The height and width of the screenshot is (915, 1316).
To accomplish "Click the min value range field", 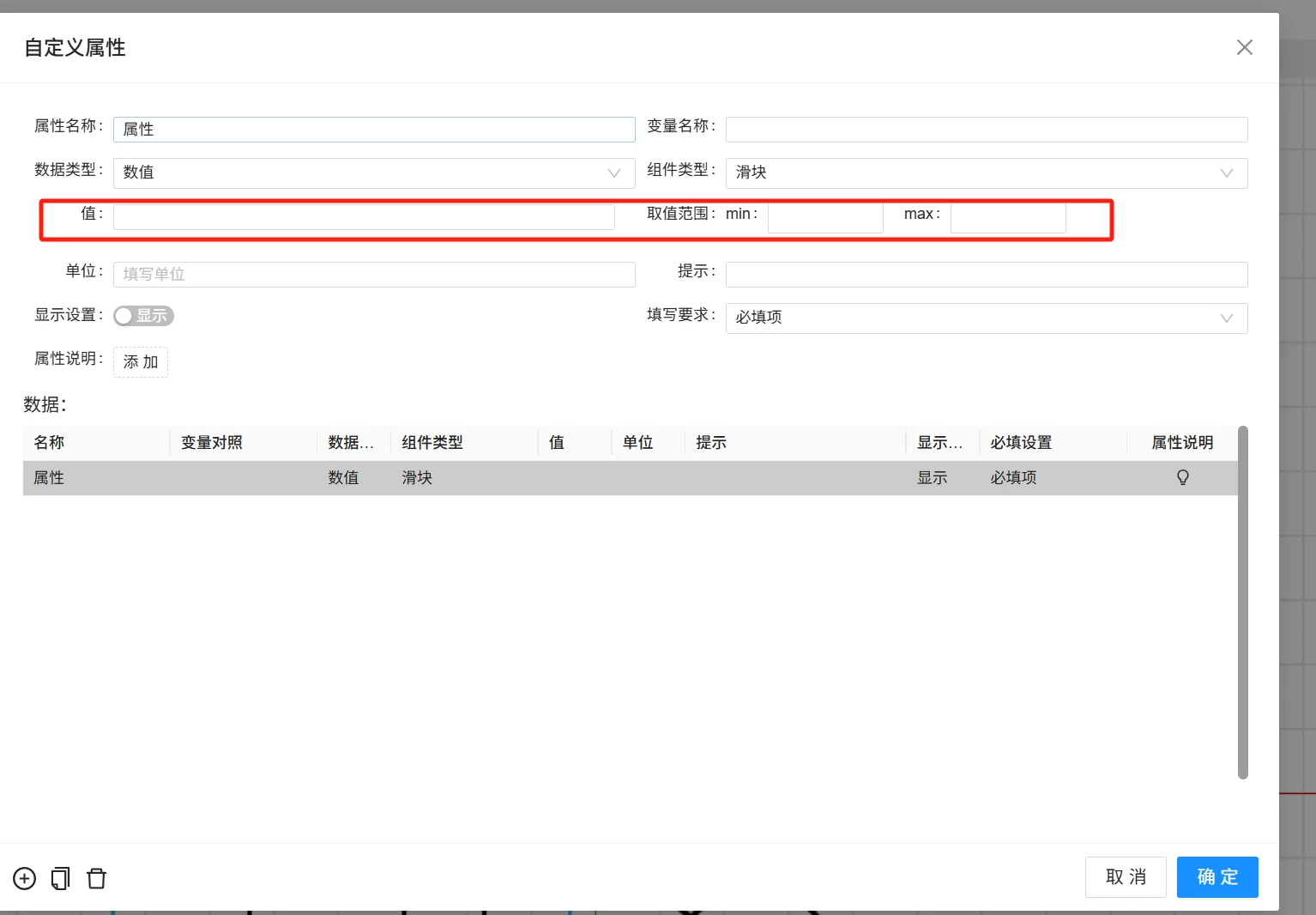I will [x=825, y=216].
